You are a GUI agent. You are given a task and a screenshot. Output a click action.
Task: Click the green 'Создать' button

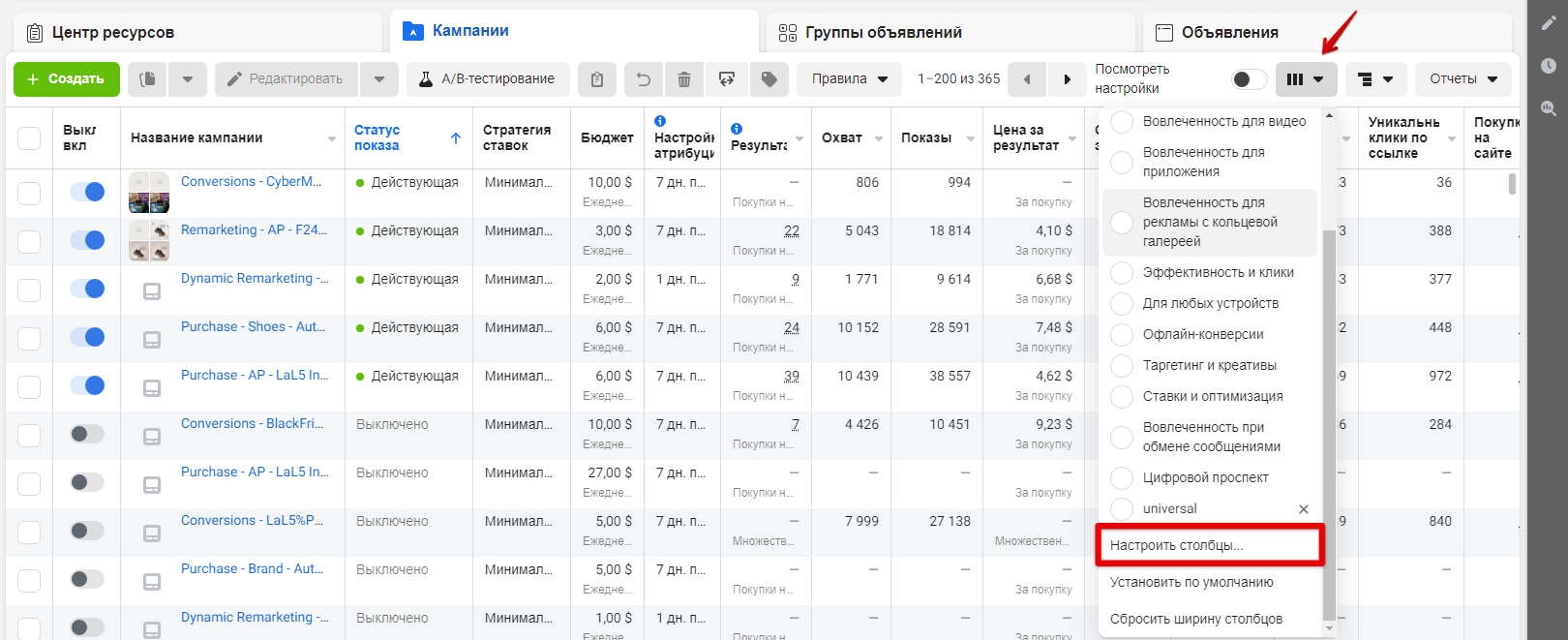[x=66, y=79]
